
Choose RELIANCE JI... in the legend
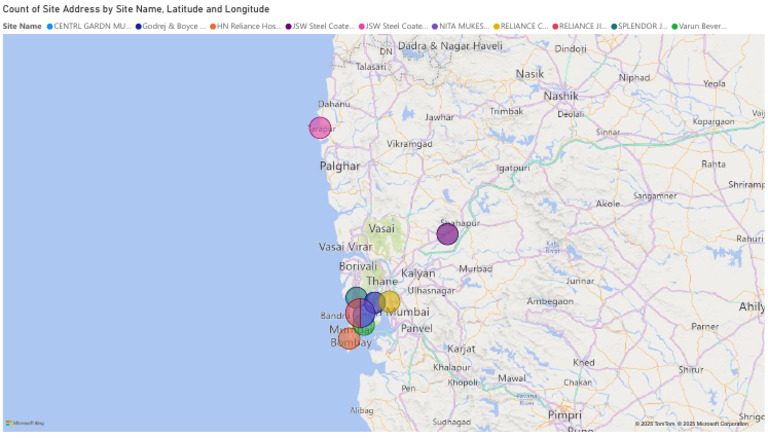pyautogui.click(x=579, y=26)
